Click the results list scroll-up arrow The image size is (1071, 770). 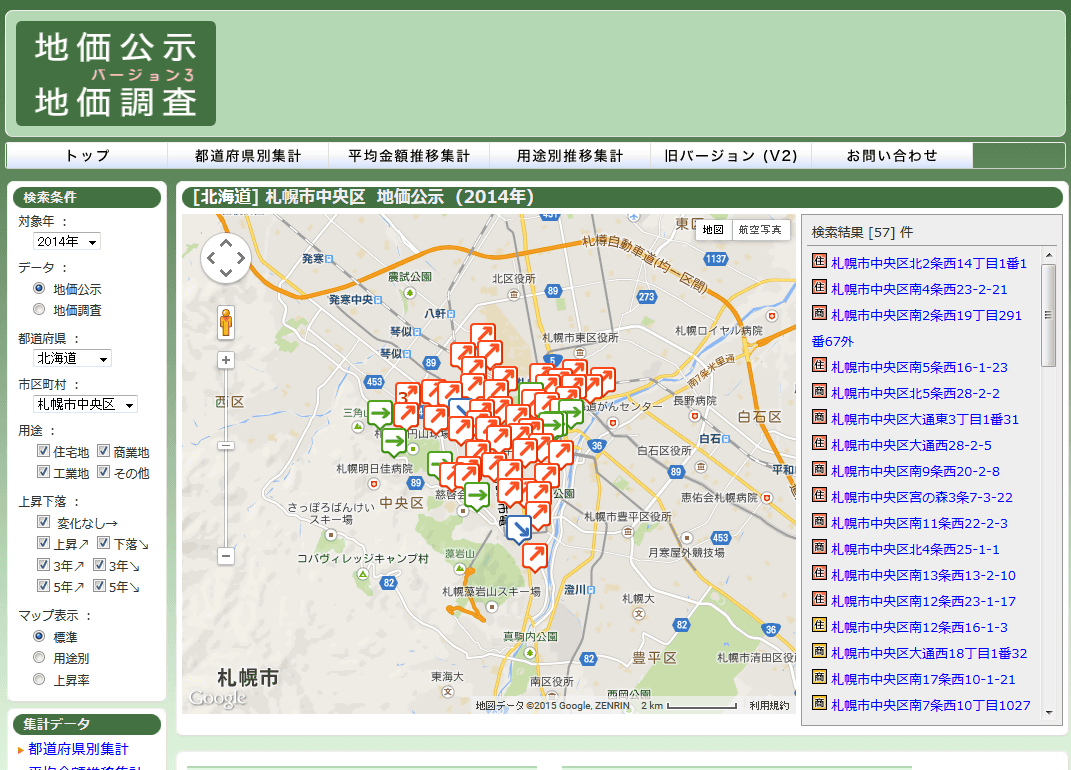(x=1048, y=255)
